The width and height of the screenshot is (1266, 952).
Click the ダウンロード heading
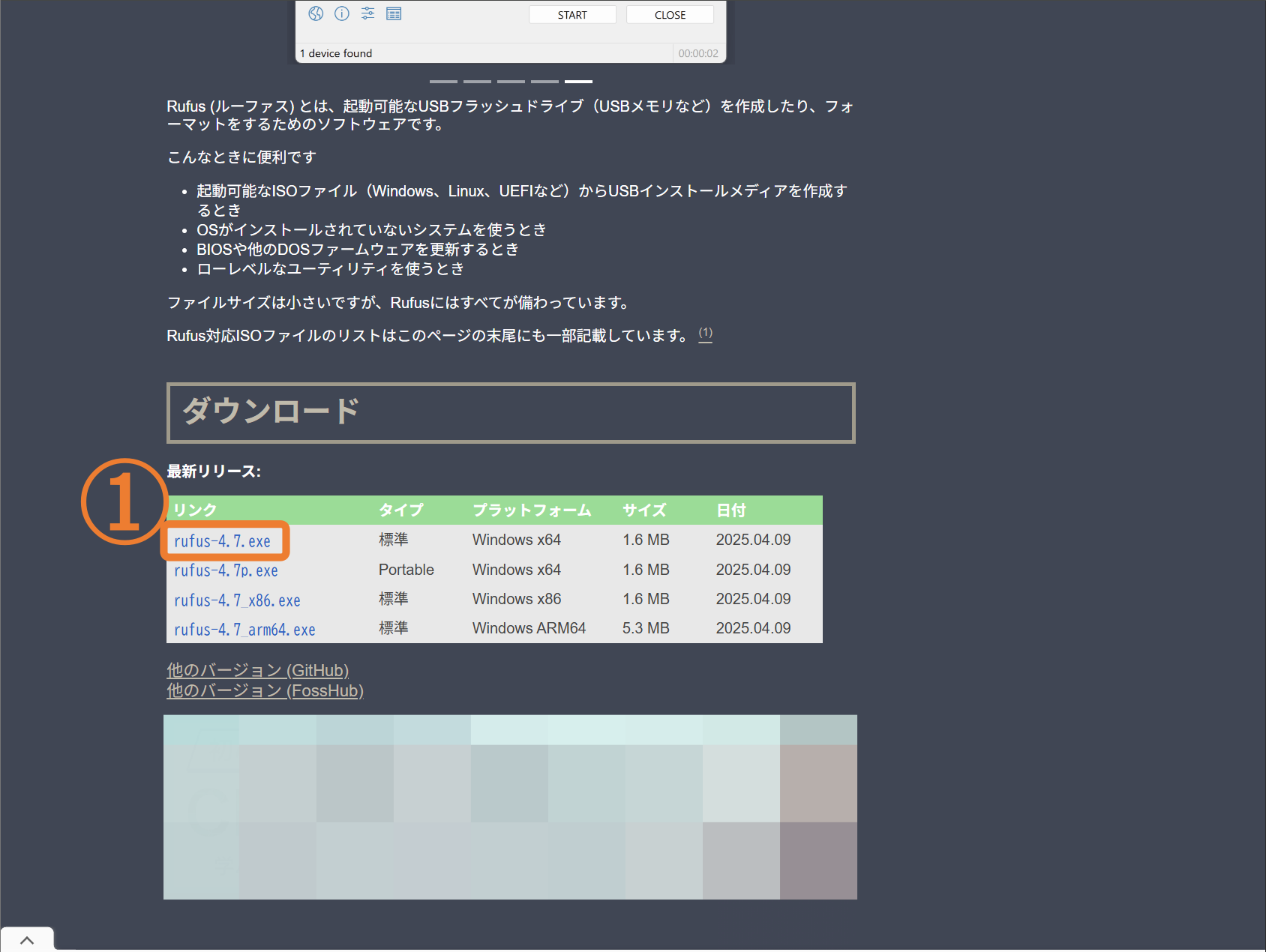271,411
